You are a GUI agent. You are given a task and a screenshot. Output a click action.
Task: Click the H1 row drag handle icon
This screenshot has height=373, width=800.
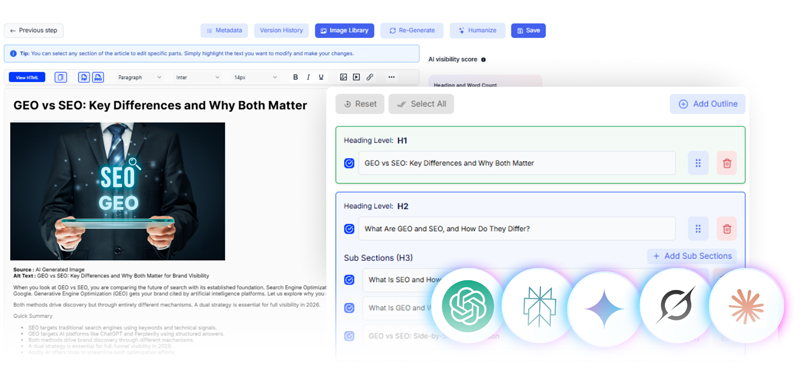pos(698,163)
